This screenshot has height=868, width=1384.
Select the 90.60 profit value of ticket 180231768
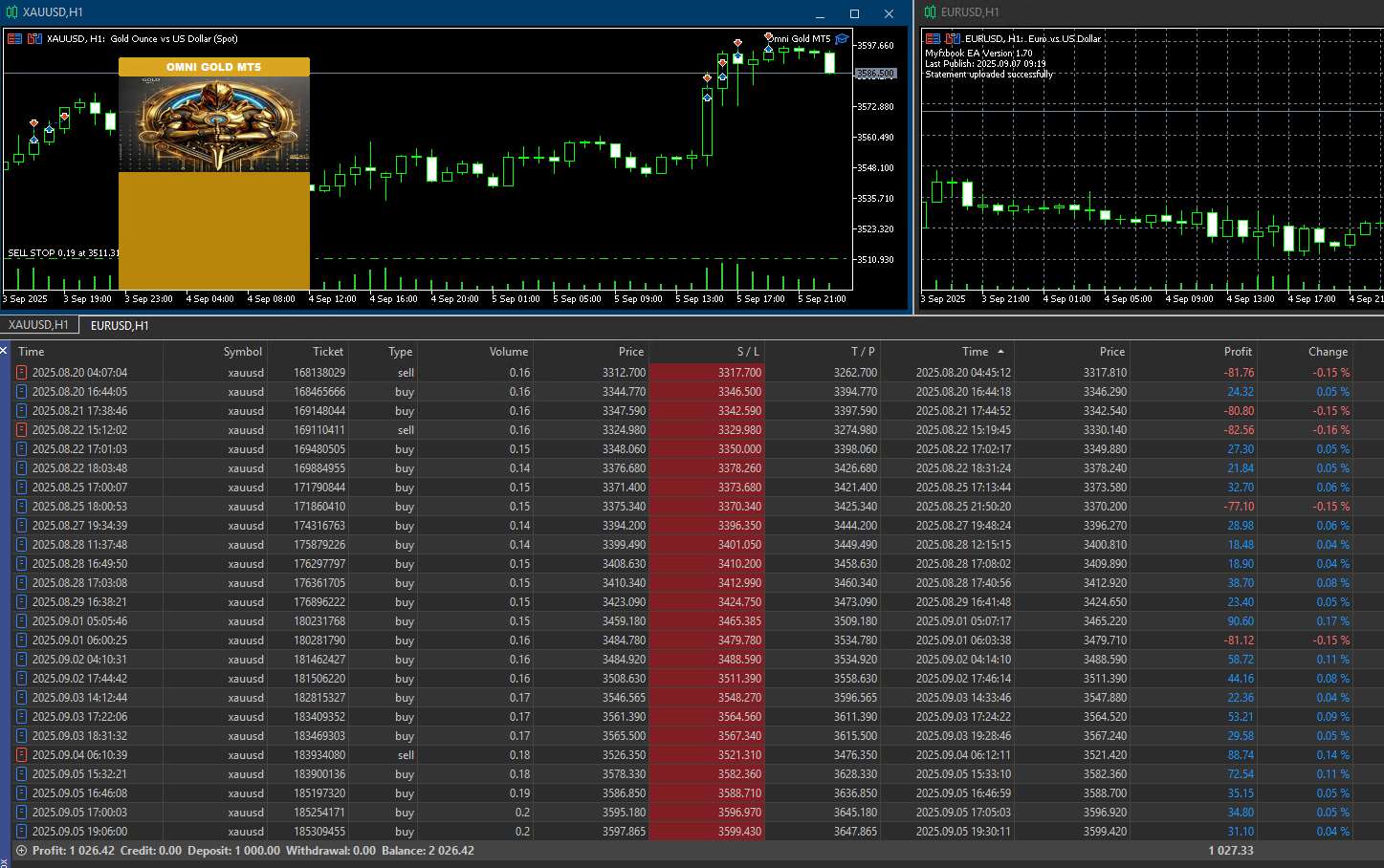pos(1241,621)
